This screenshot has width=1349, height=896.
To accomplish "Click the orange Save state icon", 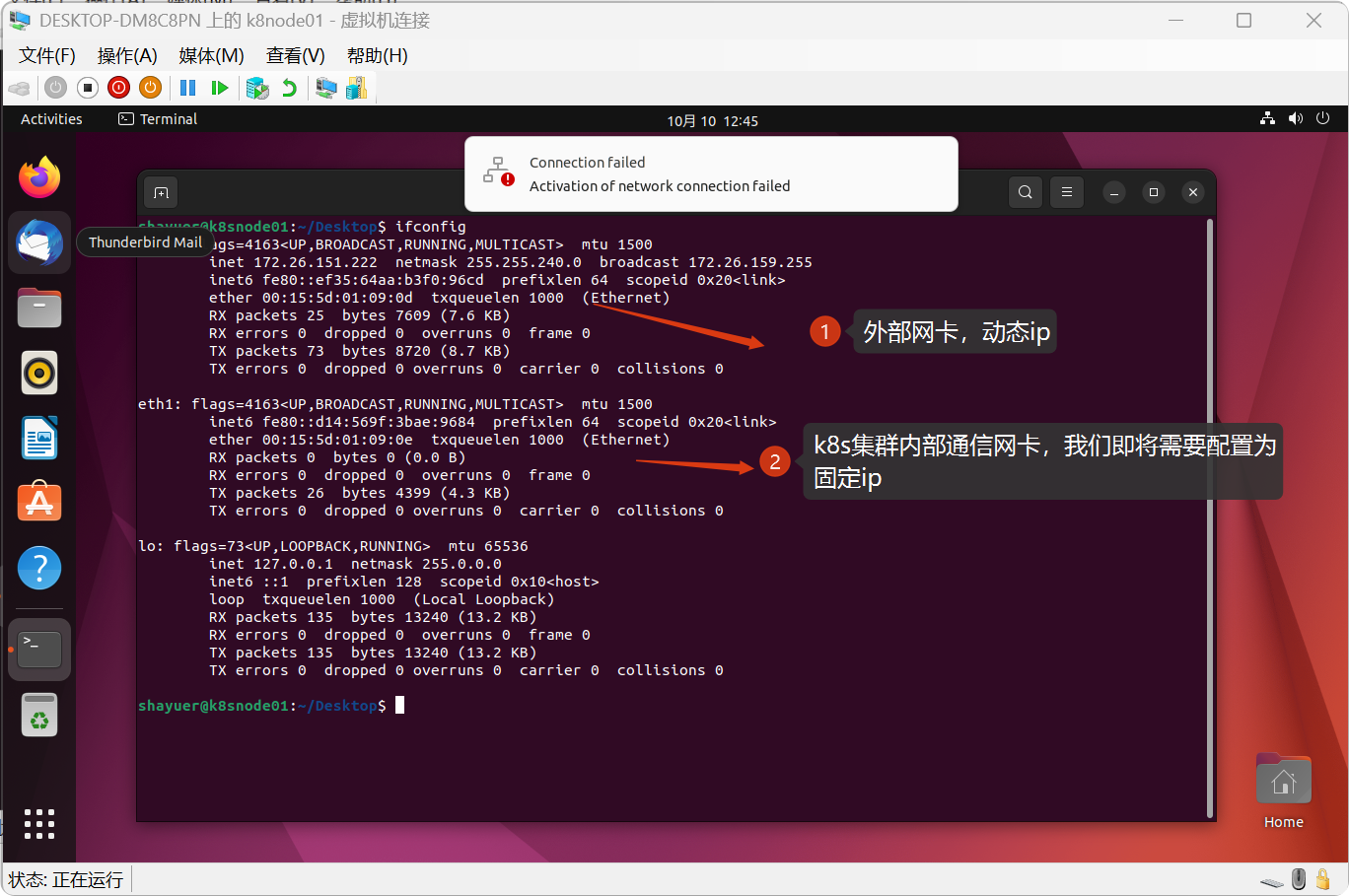I will (x=150, y=88).
